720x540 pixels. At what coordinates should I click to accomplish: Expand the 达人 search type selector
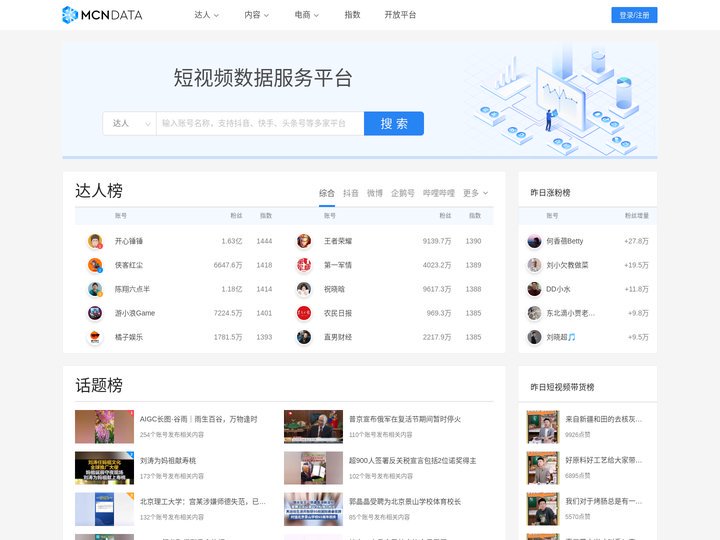129,124
